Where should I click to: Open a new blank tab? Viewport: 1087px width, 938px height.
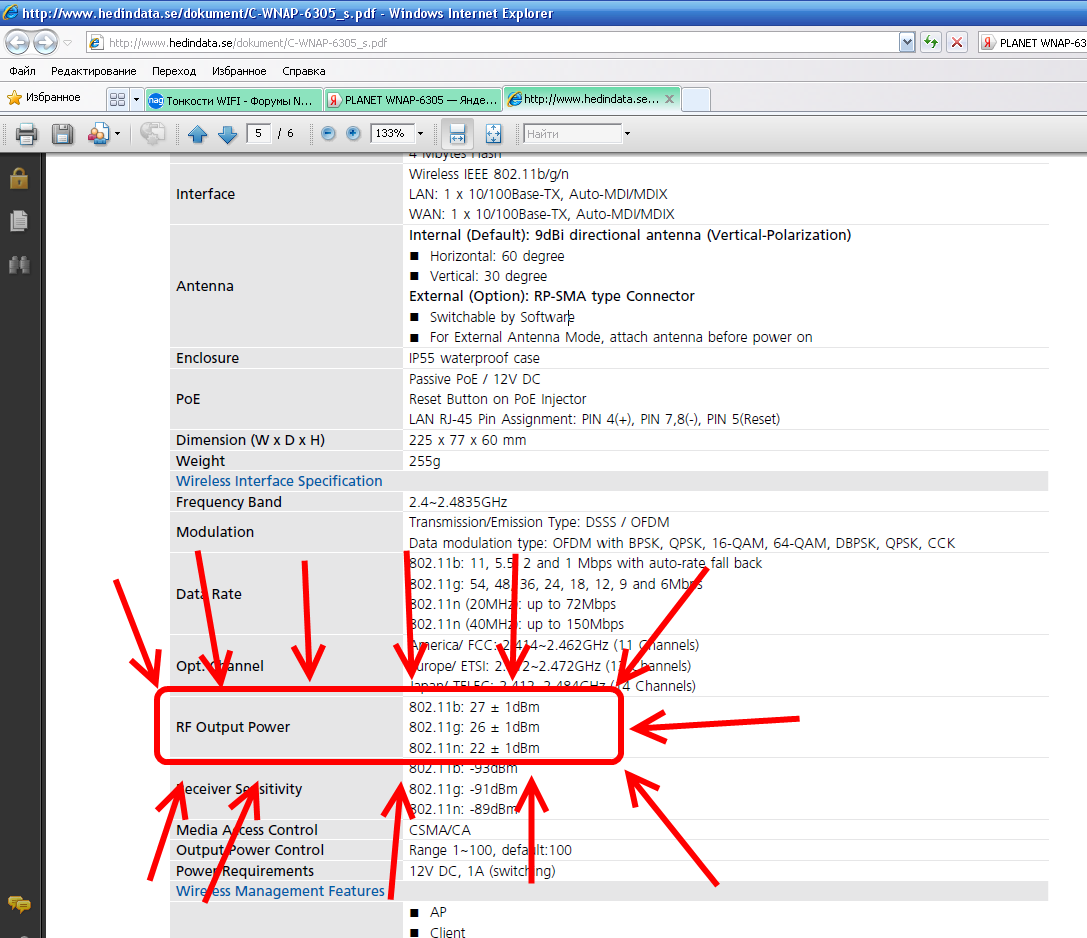click(x=696, y=100)
